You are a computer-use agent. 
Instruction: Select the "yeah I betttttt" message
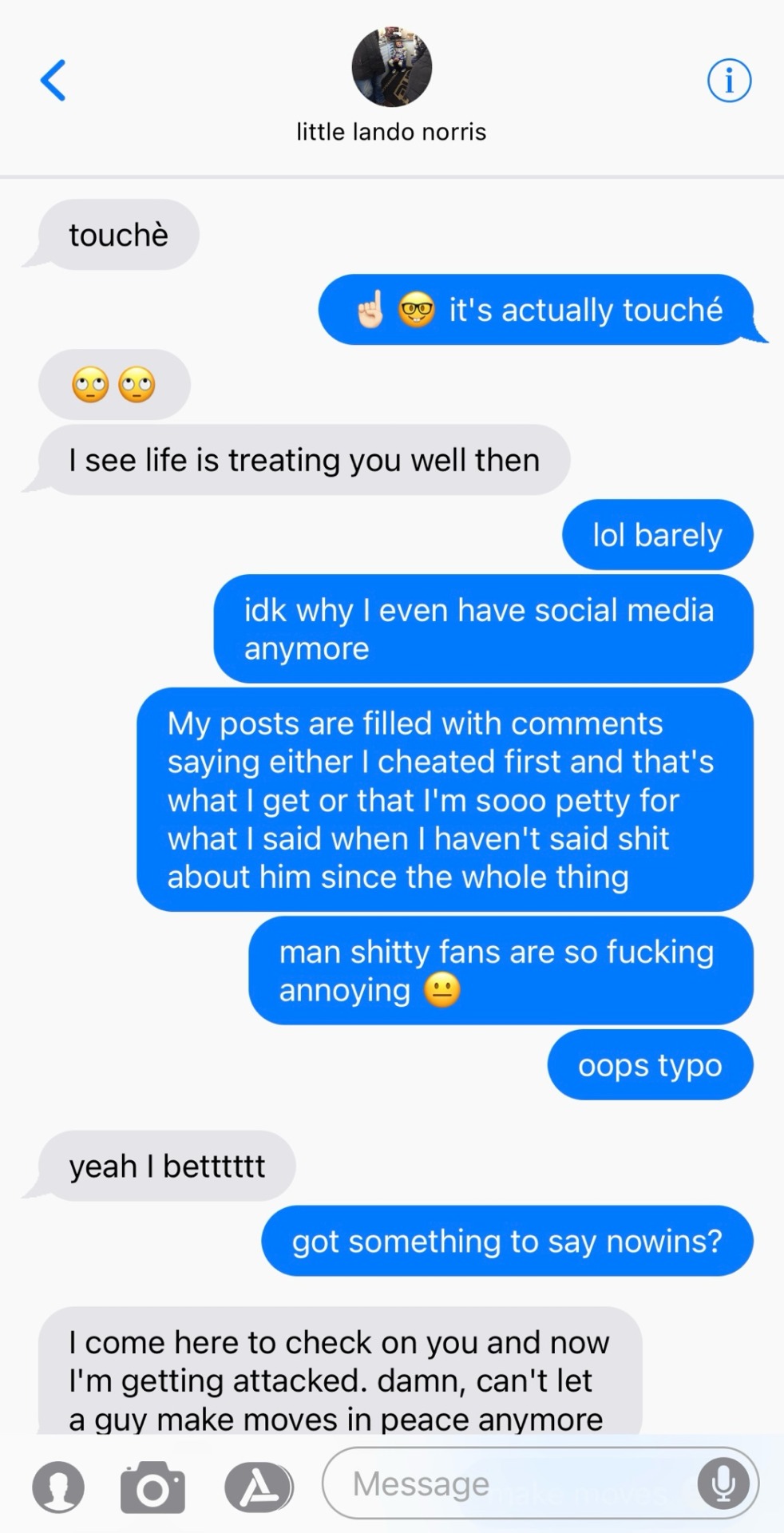[x=167, y=1166]
